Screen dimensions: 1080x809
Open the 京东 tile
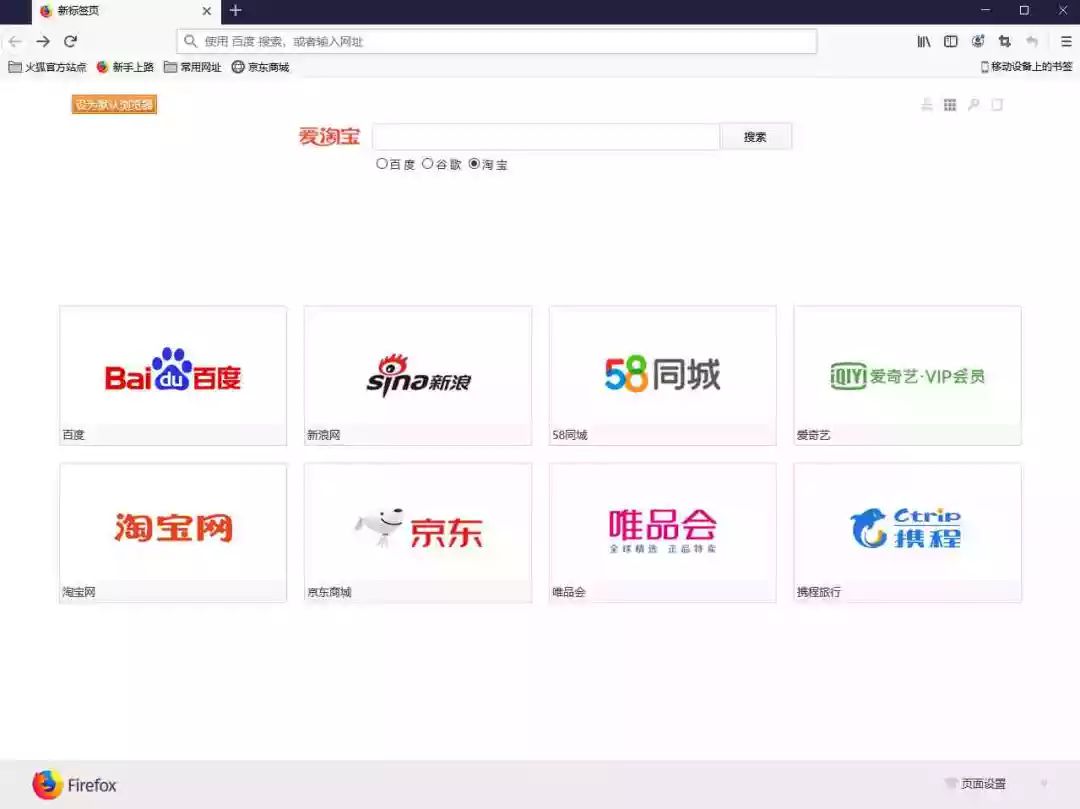pyautogui.click(x=418, y=533)
